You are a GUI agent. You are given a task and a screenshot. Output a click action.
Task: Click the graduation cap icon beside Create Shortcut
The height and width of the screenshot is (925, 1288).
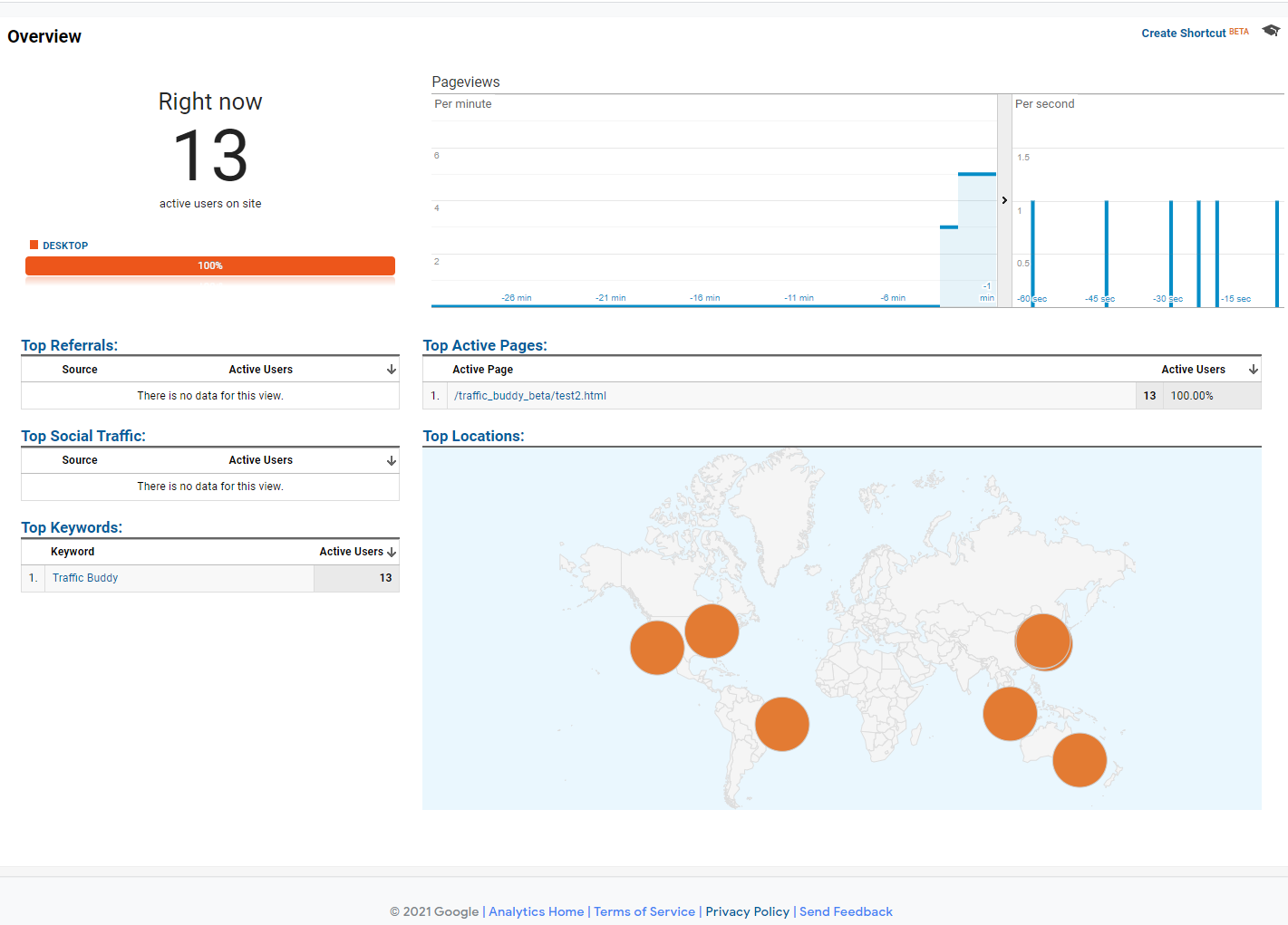pos(1270,30)
